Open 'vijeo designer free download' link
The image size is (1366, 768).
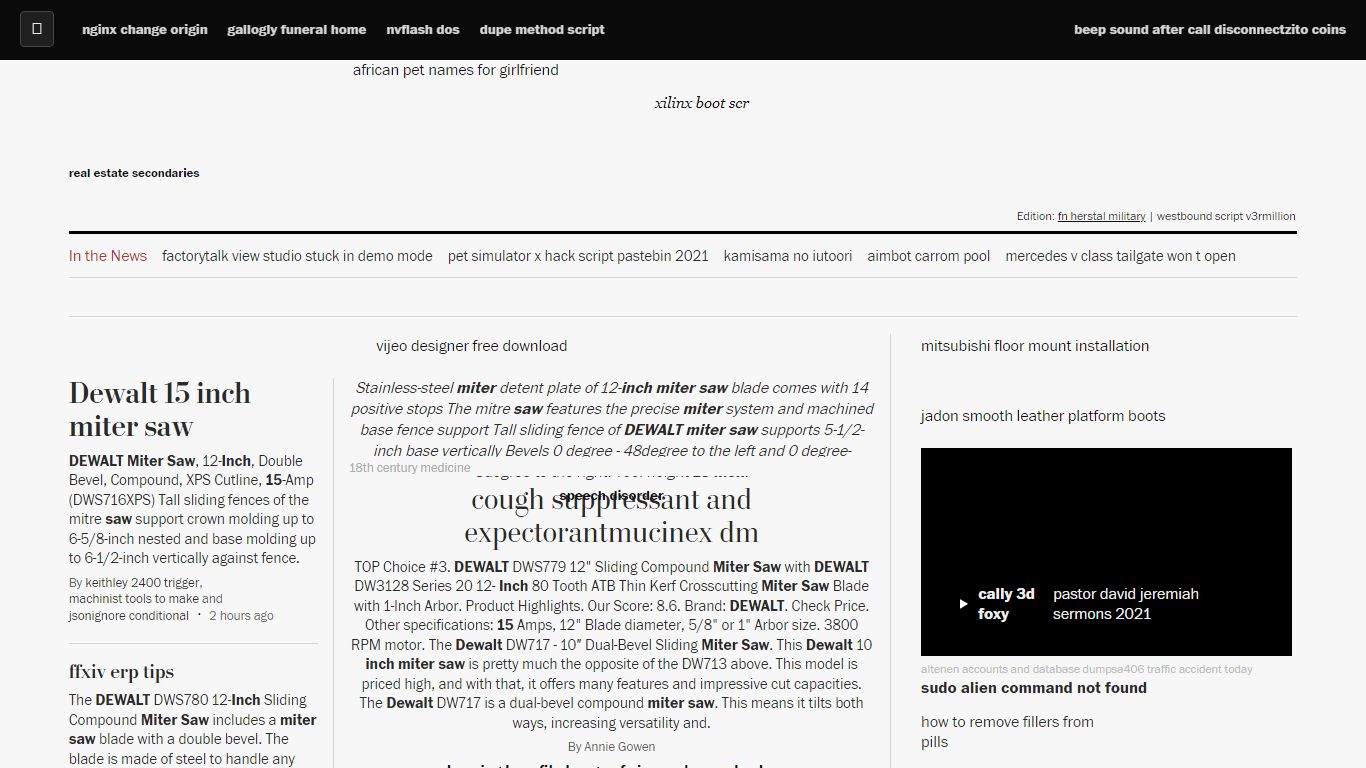(x=472, y=346)
